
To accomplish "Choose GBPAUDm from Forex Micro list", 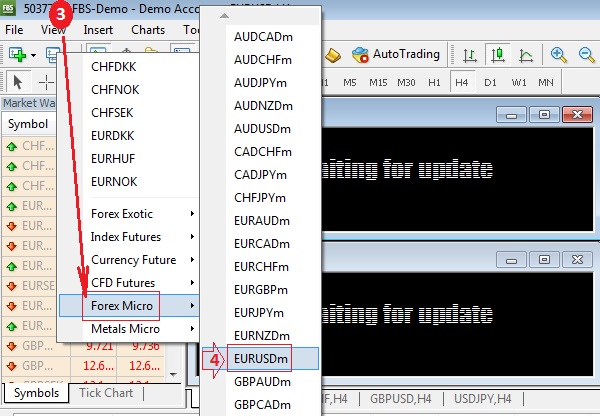I will [260, 382].
